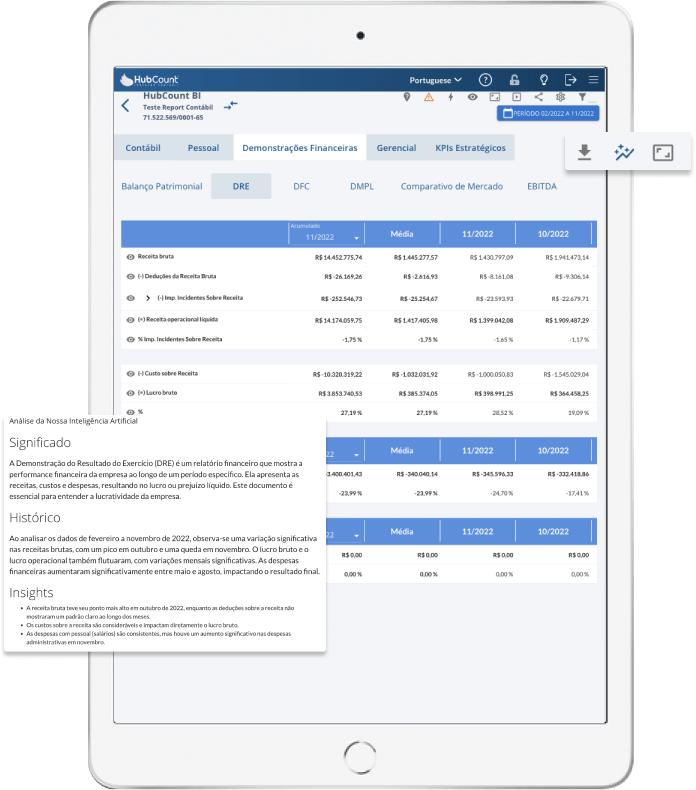The height and width of the screenshot is (790, 696).
Task: Download report with the download icon
Action: [584, 152]
